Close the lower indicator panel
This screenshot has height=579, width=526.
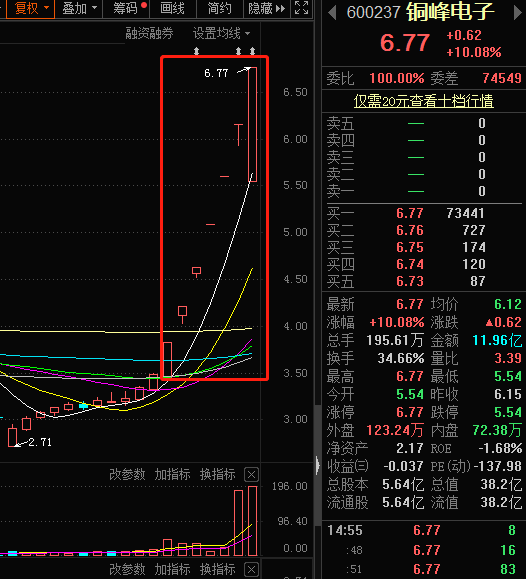click(252, 569)
